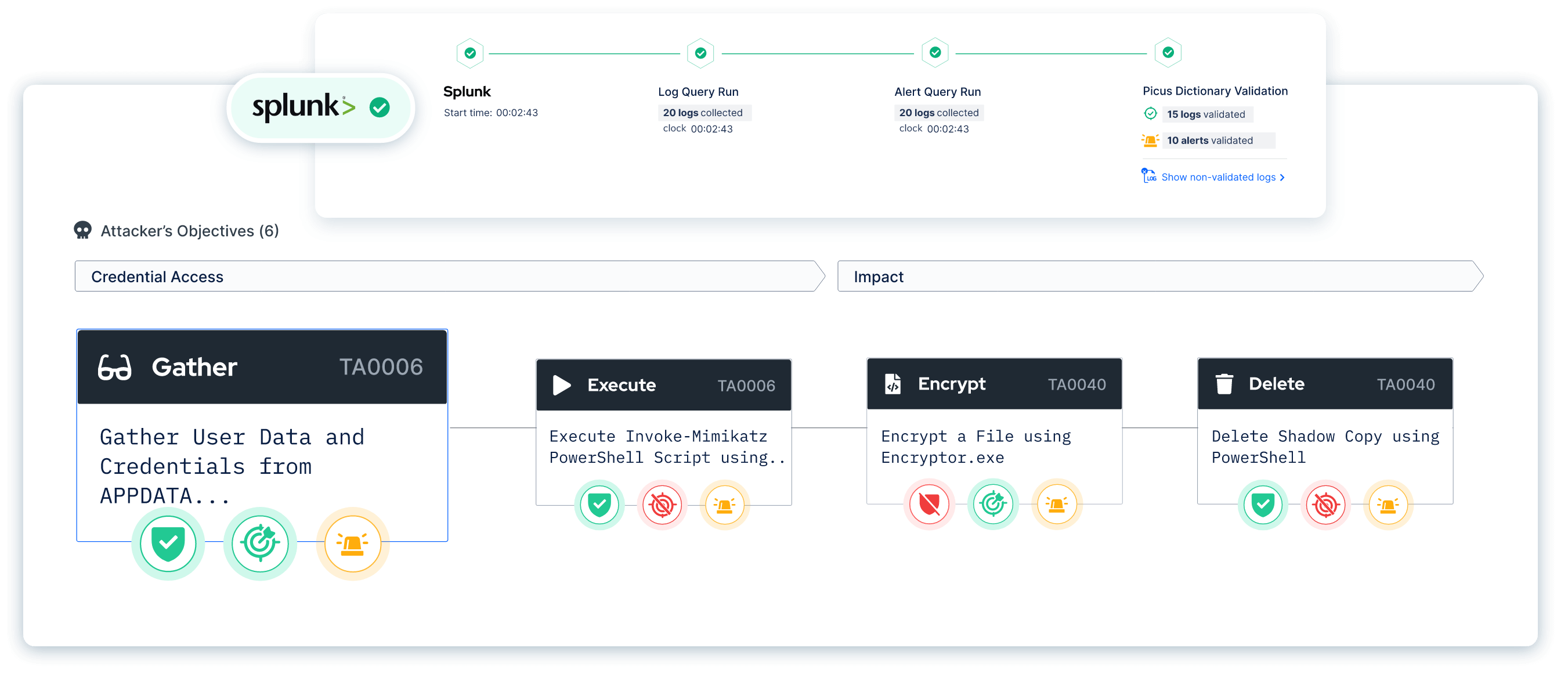The height and width of the screenshot is (691, 1568).
Task: Click the green check beside 15 logs validated
Action: coord(1150,114)
